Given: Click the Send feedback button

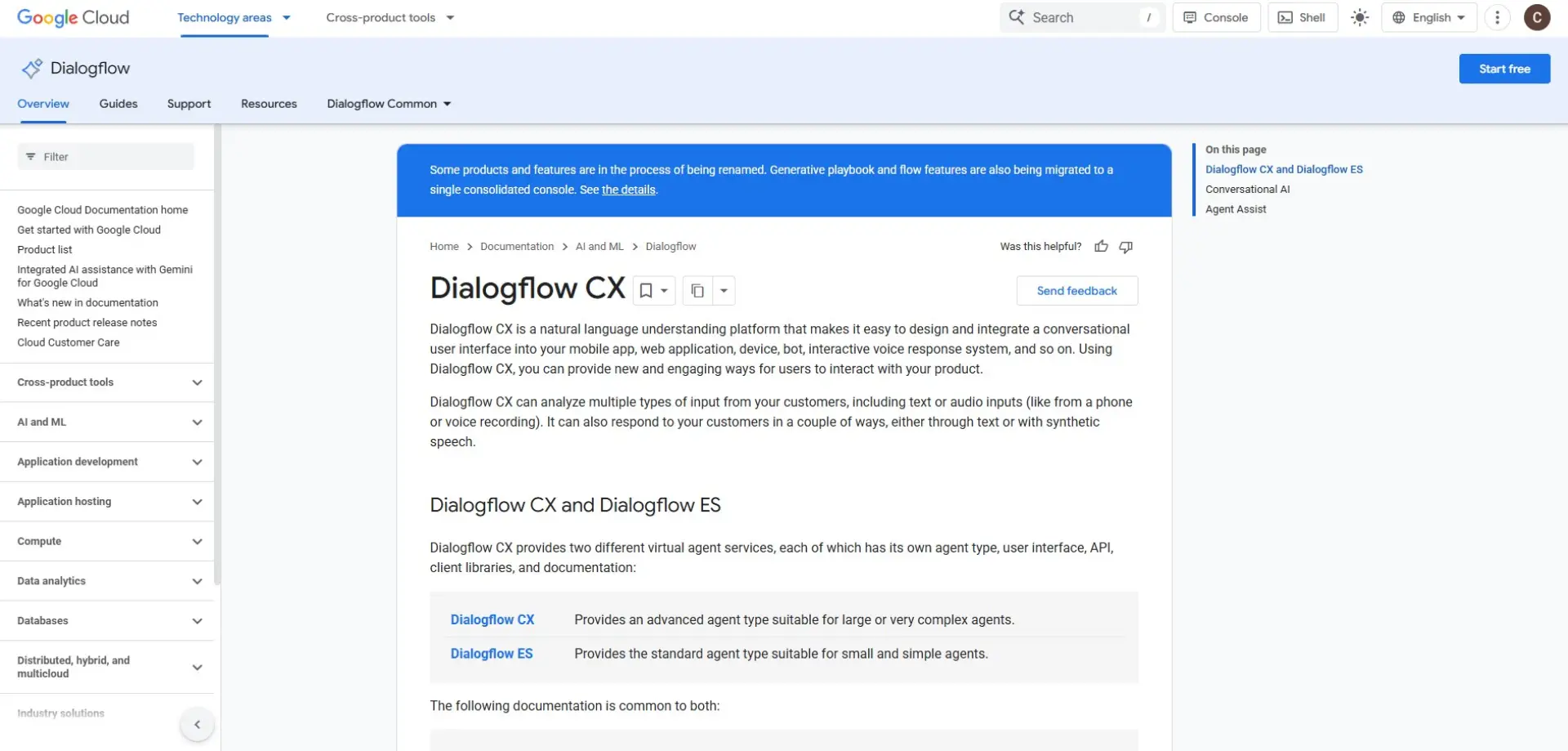Looking at the screenshot, I should point(1076,291).
